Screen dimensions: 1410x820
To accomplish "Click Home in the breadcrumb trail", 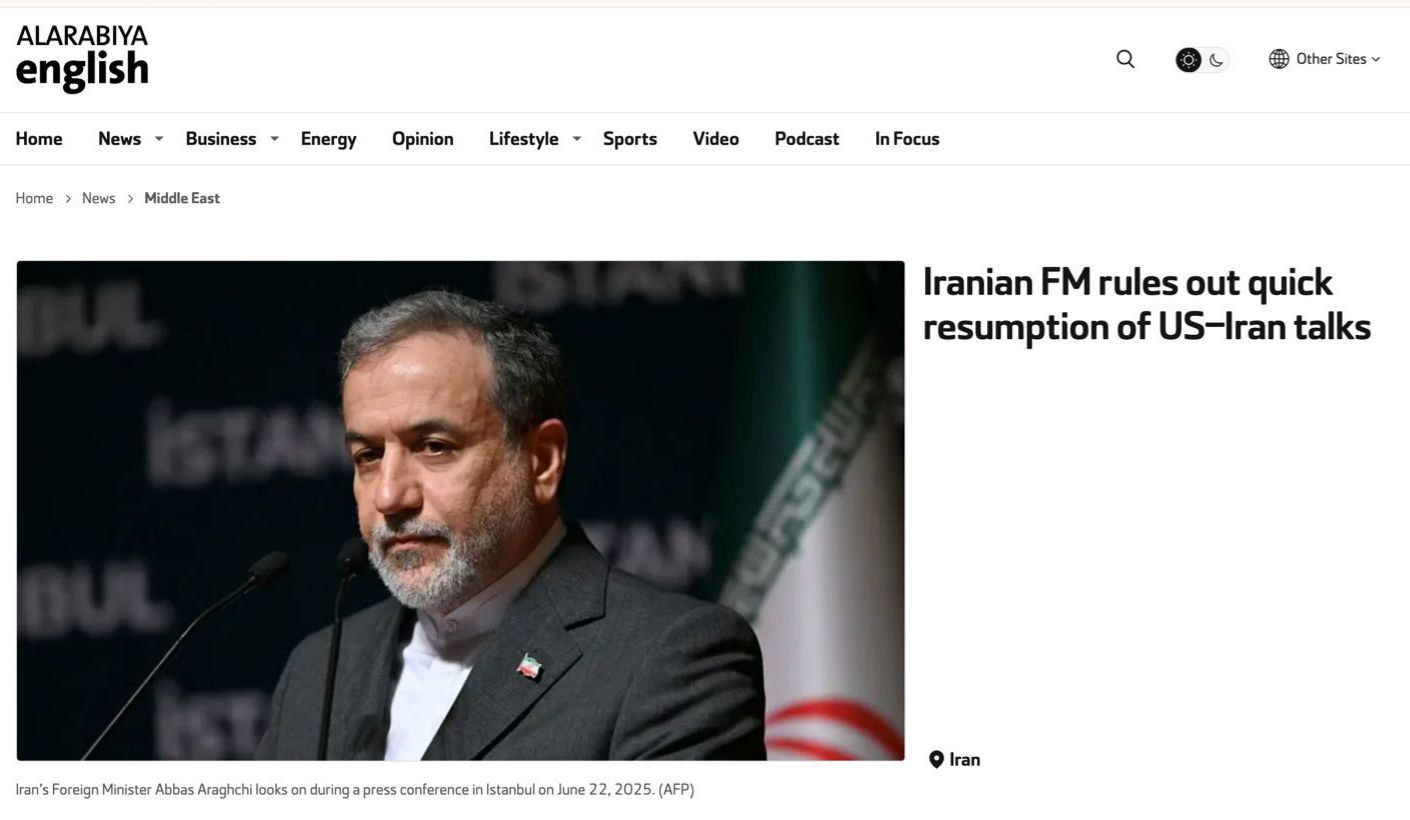I will coord(34,198).
